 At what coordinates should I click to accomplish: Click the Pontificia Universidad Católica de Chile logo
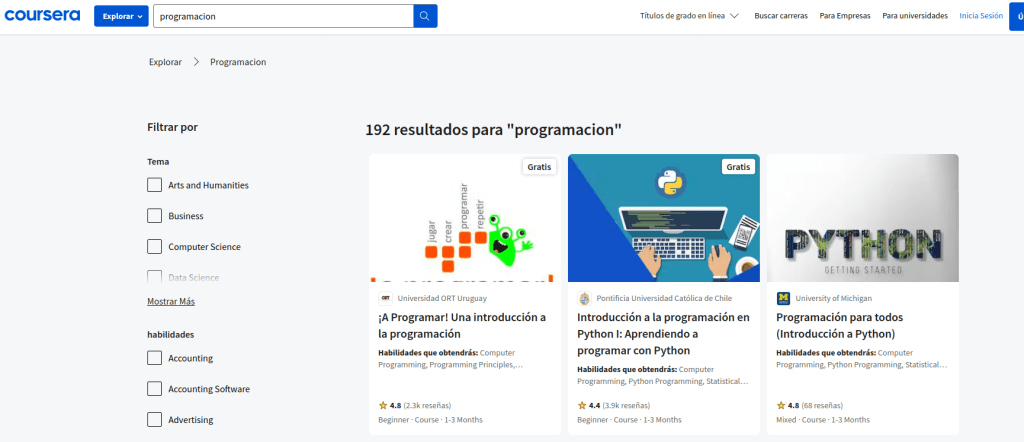pos(584,298)
